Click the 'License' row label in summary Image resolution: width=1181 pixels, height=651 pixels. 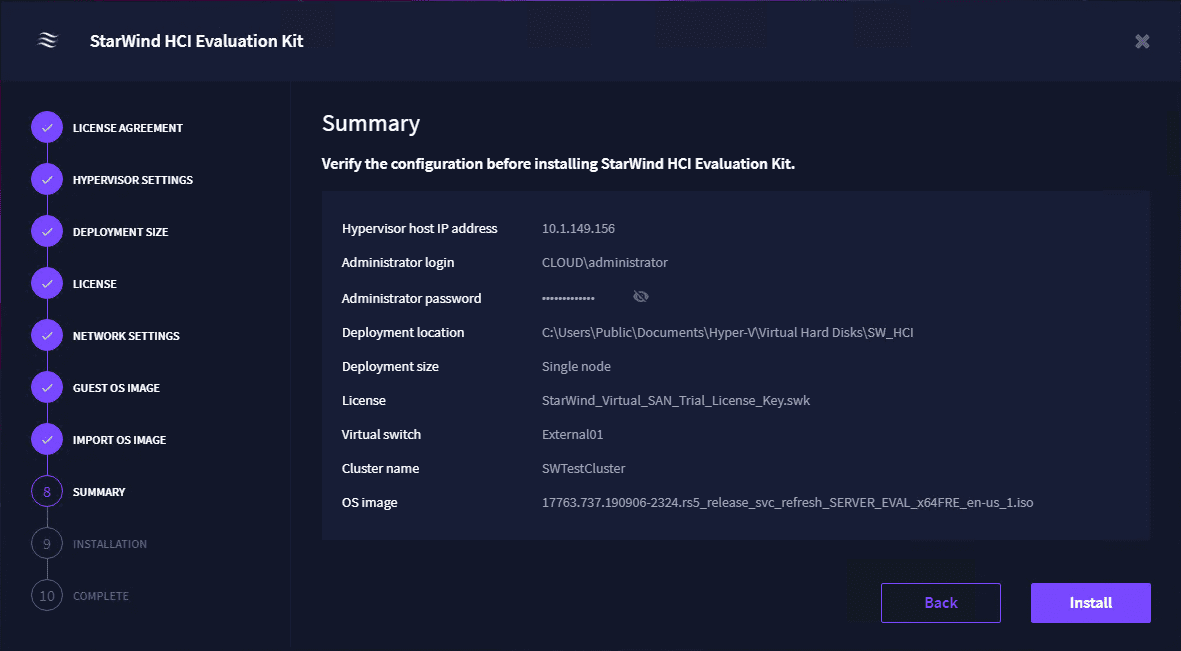(364, 401)
